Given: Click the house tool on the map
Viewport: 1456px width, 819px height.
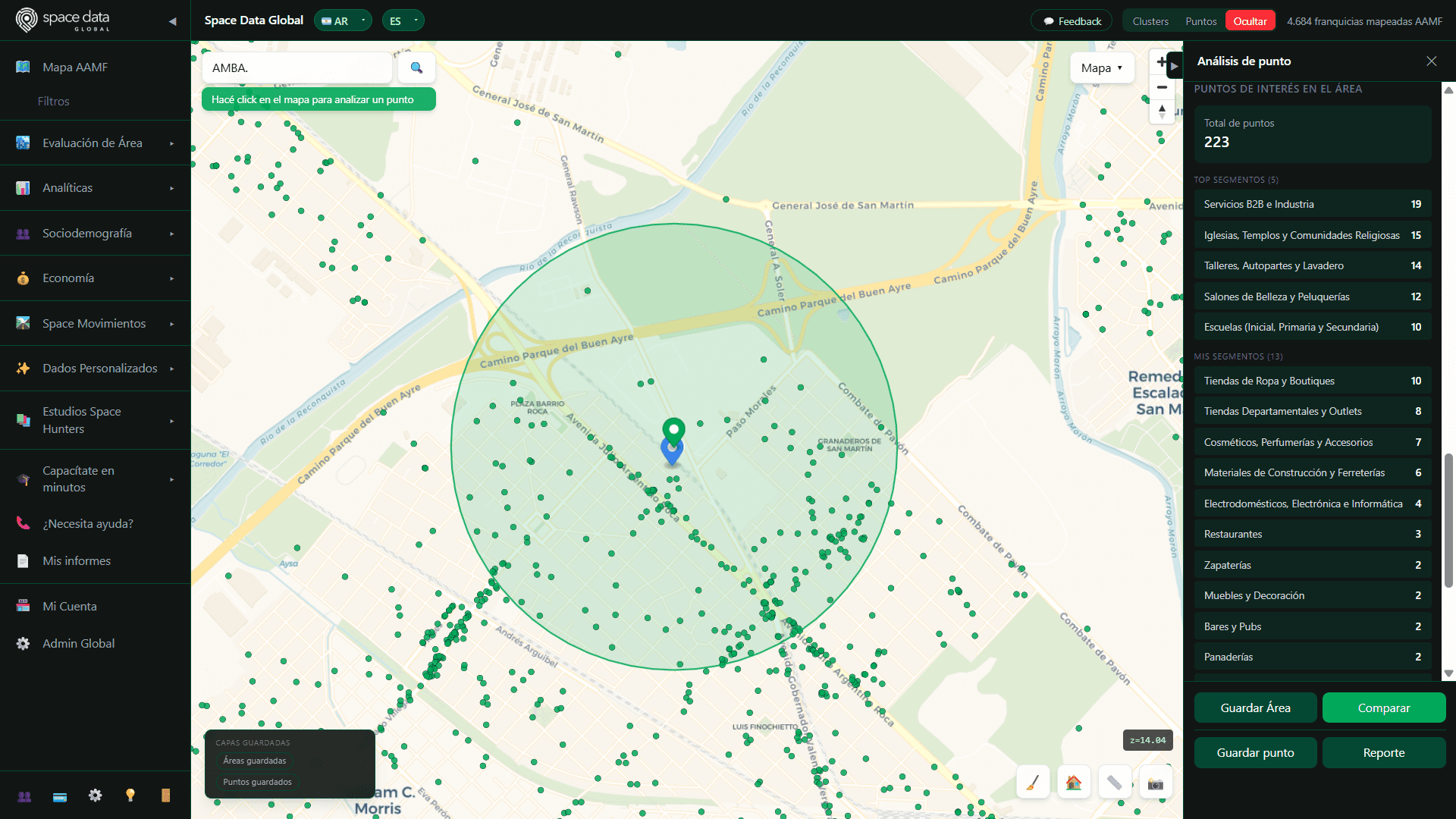Looking at the screenshot, I should click(x=1073, y=783).
